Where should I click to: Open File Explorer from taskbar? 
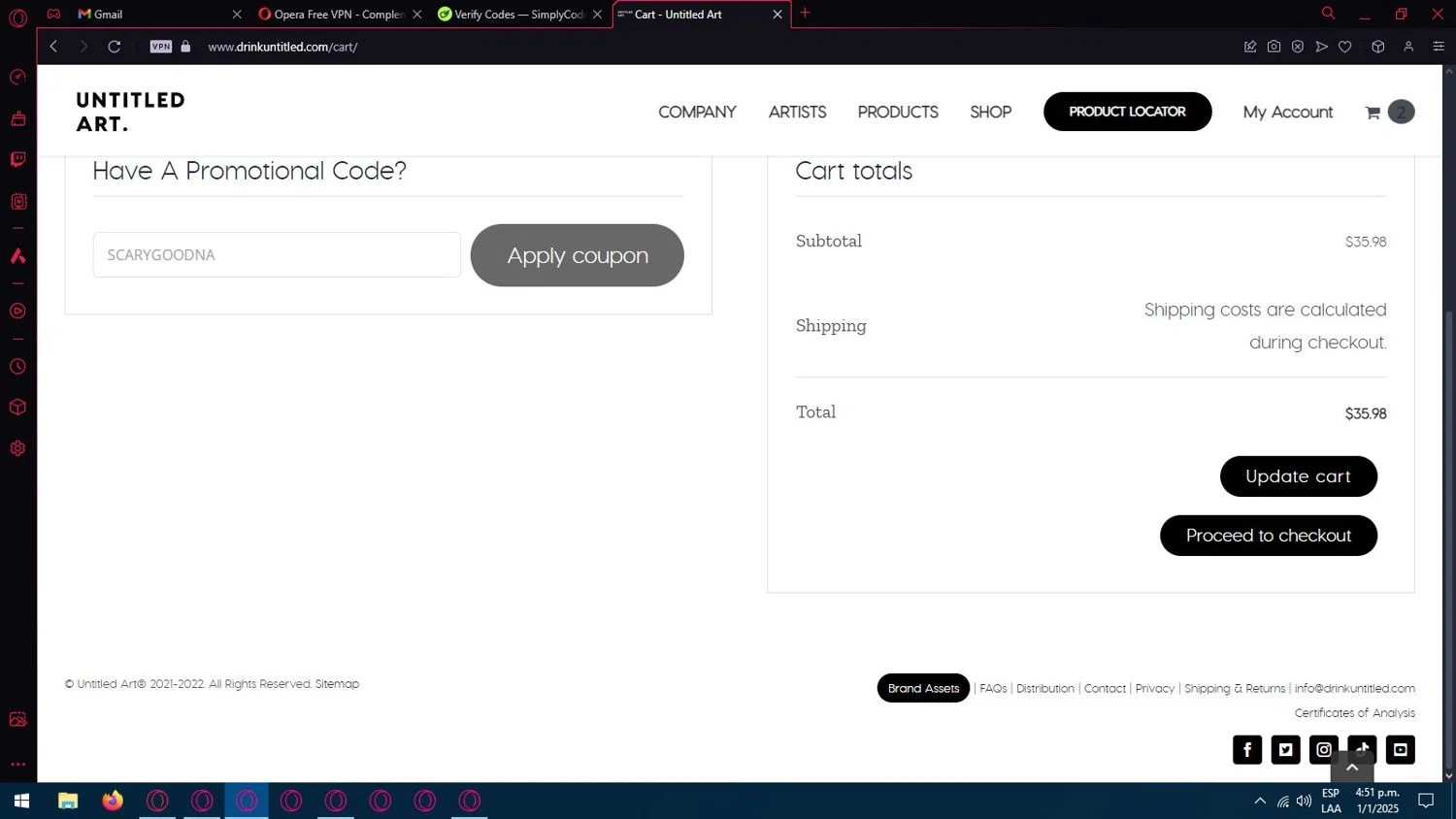[x=67, y=801]
